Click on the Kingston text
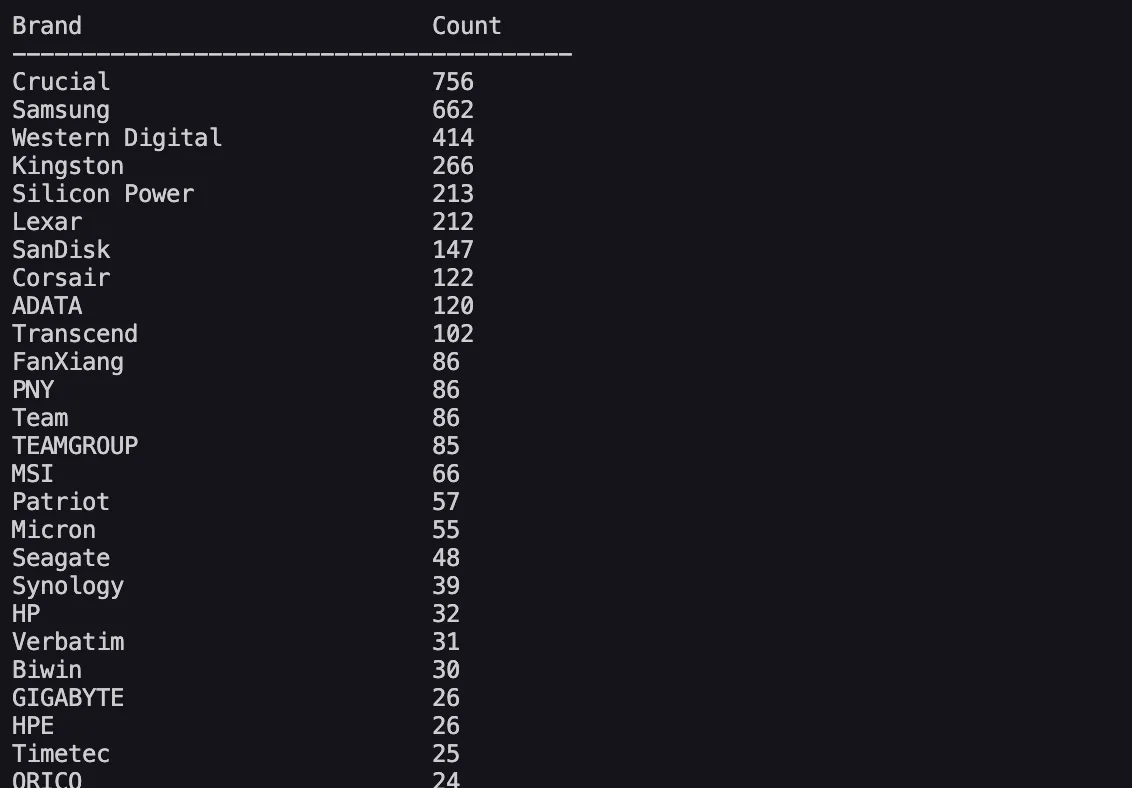This screenshot has width=1132, height=788. point(68,166)
